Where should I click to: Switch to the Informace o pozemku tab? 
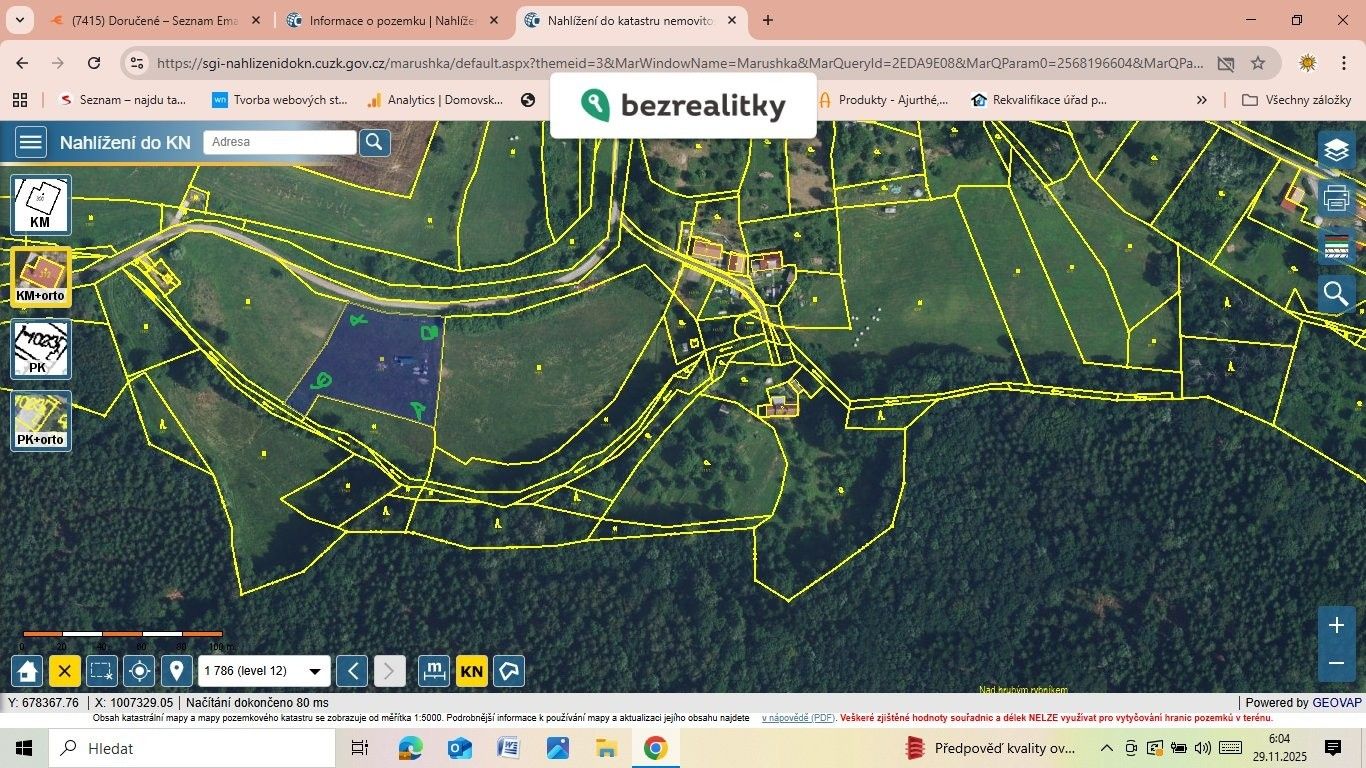click(x=390, y=20)
